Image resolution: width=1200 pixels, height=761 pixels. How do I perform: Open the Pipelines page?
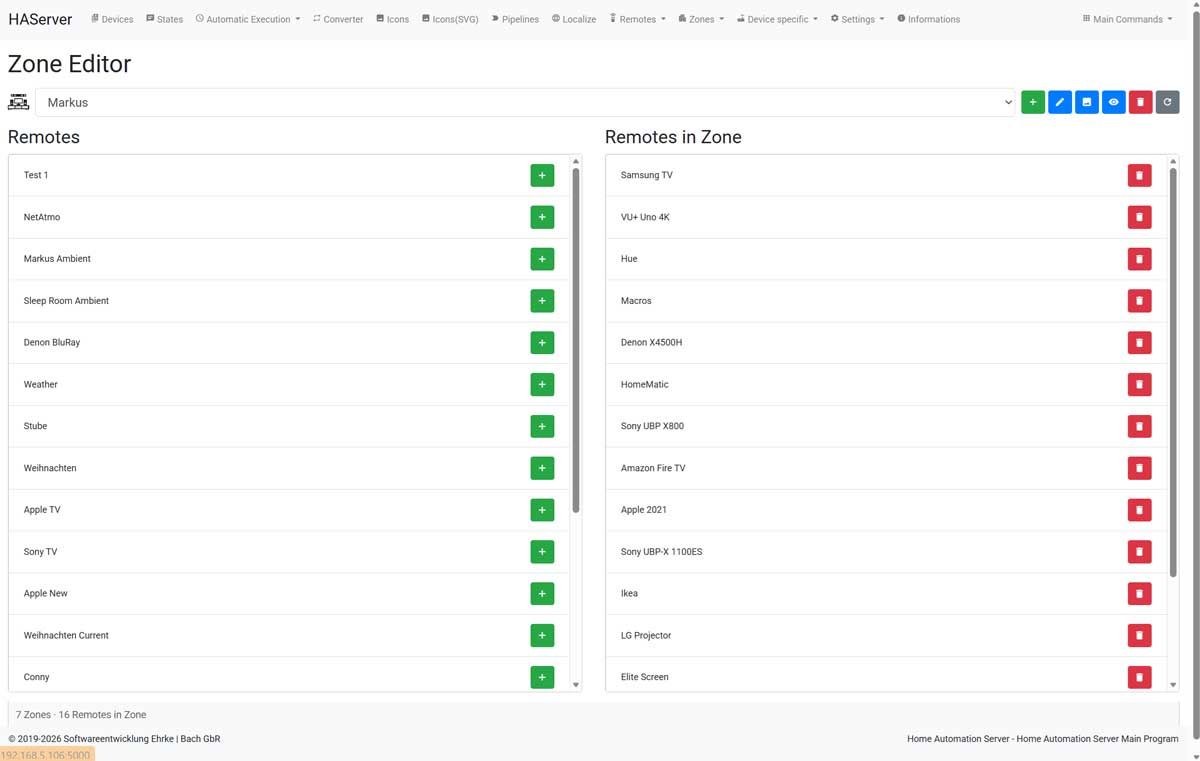tap(515, 19)
